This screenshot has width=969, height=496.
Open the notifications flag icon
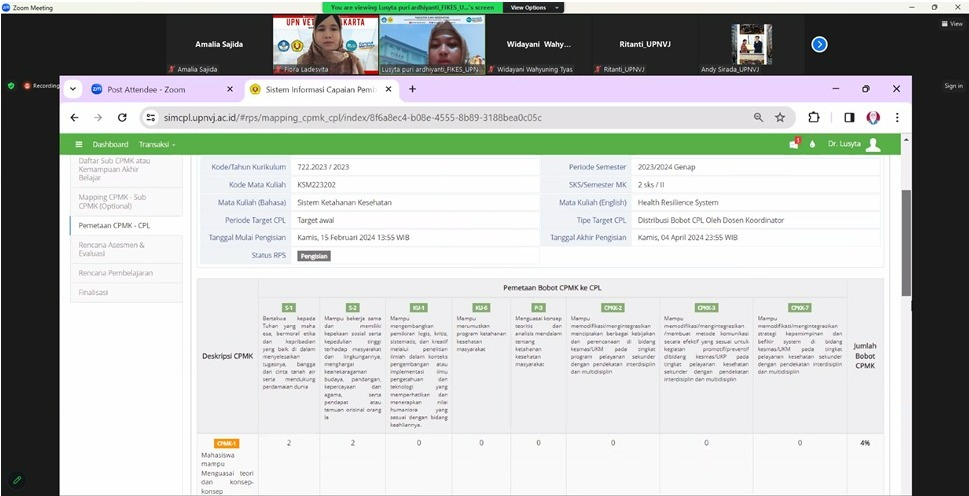(794, 145)
